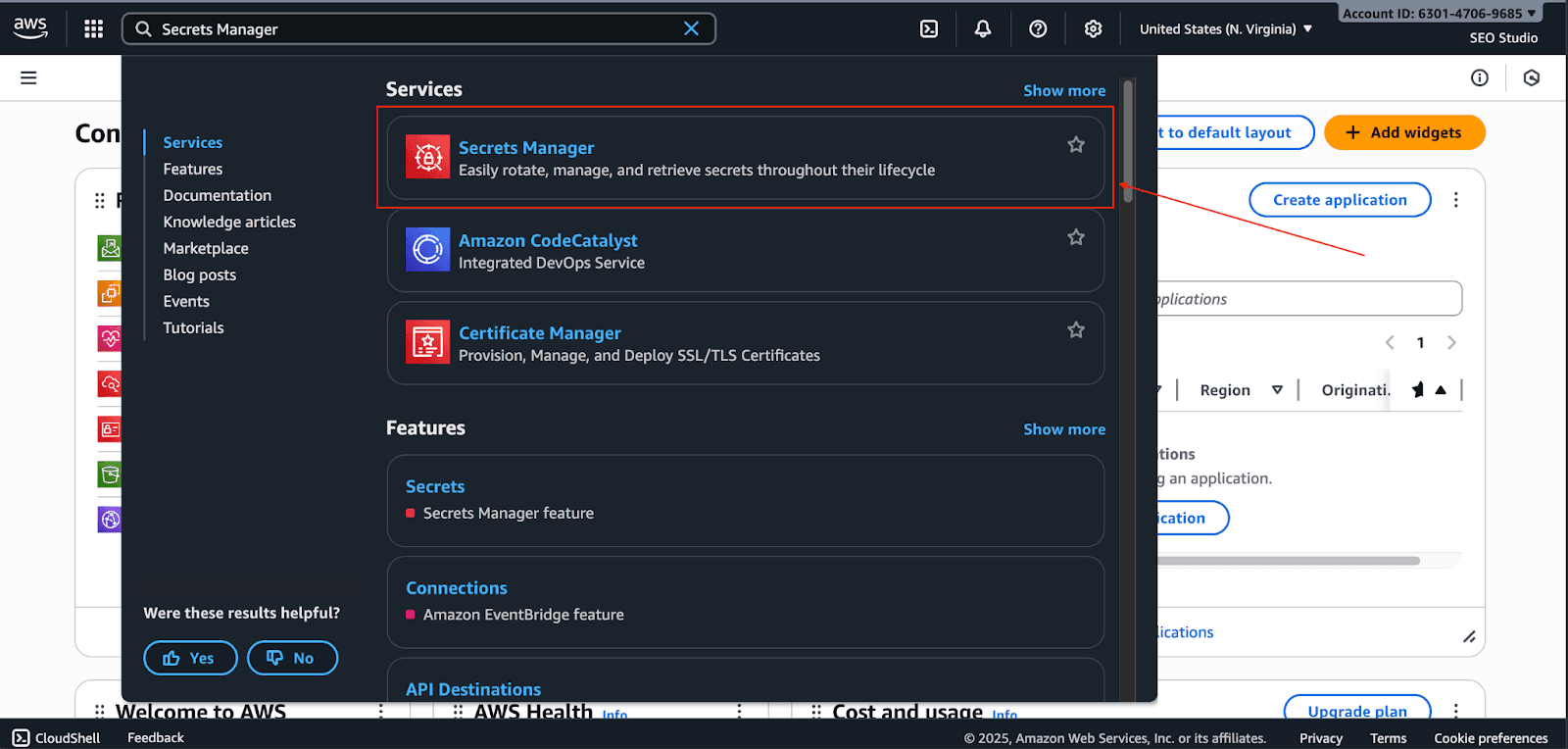Click the Amazon CodeCatalyst blue icon
This screenshot has height=749, width=1568.
point(428,249)
